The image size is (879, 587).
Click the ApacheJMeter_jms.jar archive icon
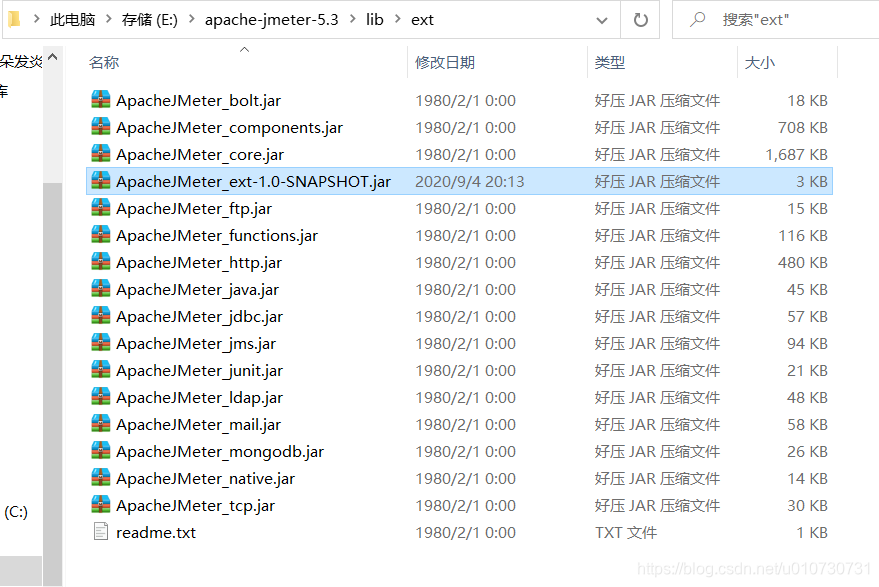pos(101,343)
